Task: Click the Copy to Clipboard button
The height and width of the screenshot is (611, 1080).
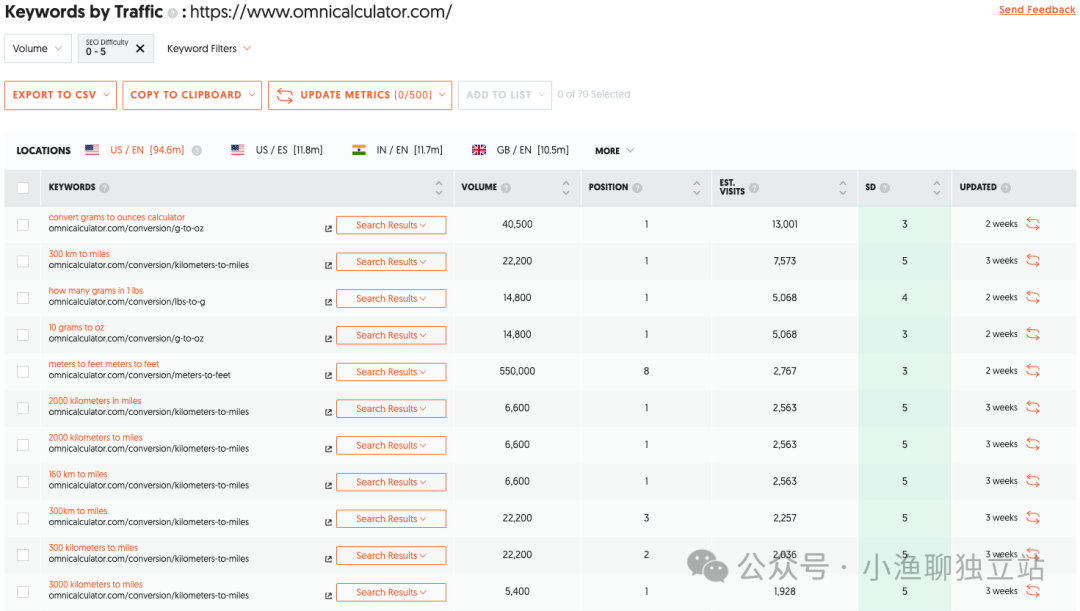Action: 192,95
